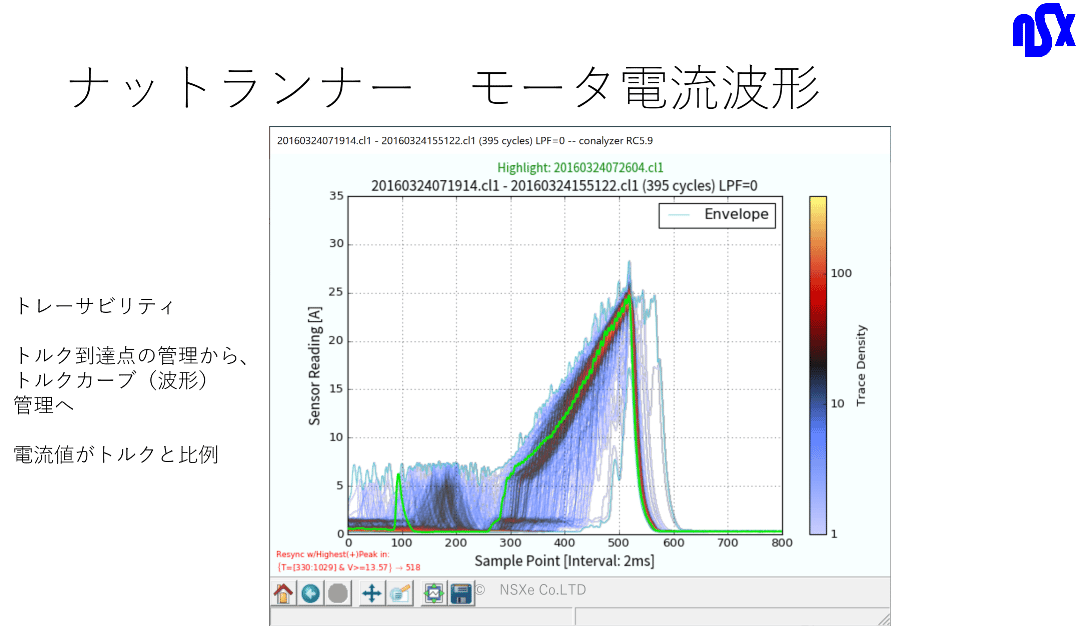Click Sample Point [Interval: 2ms] label
1080x626 pixels.
564,561
